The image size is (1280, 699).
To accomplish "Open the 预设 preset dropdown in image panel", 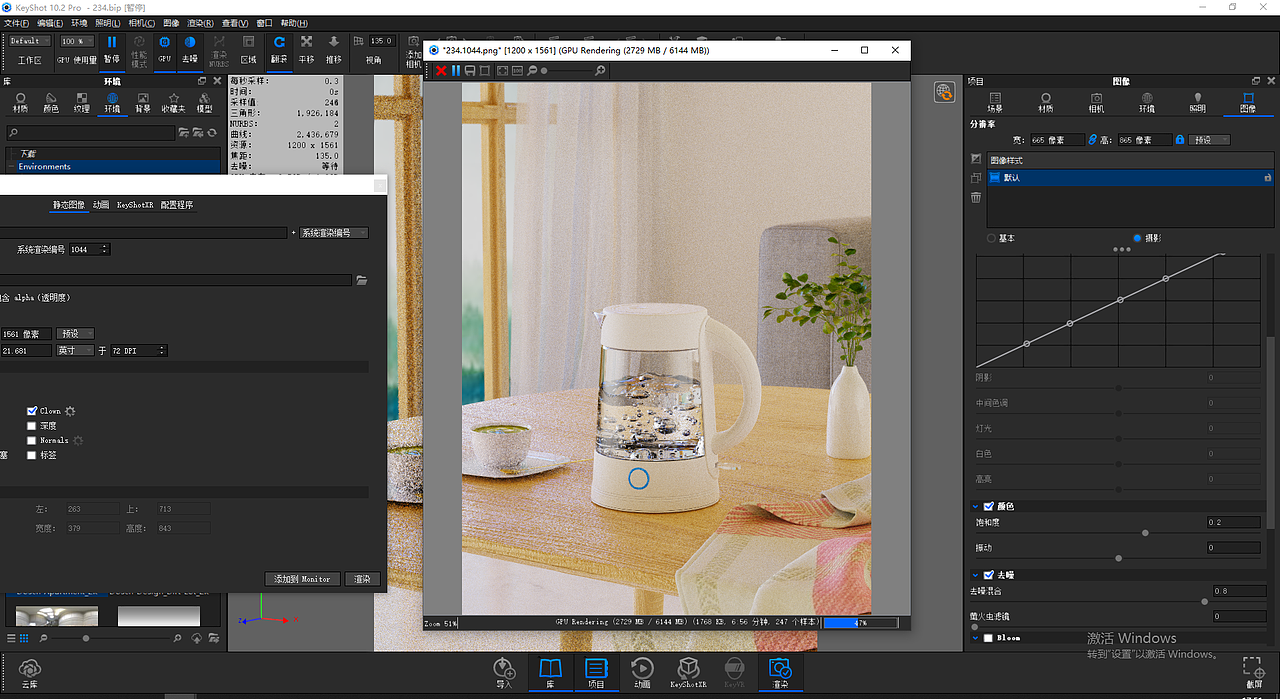I will pos(1210,140).
